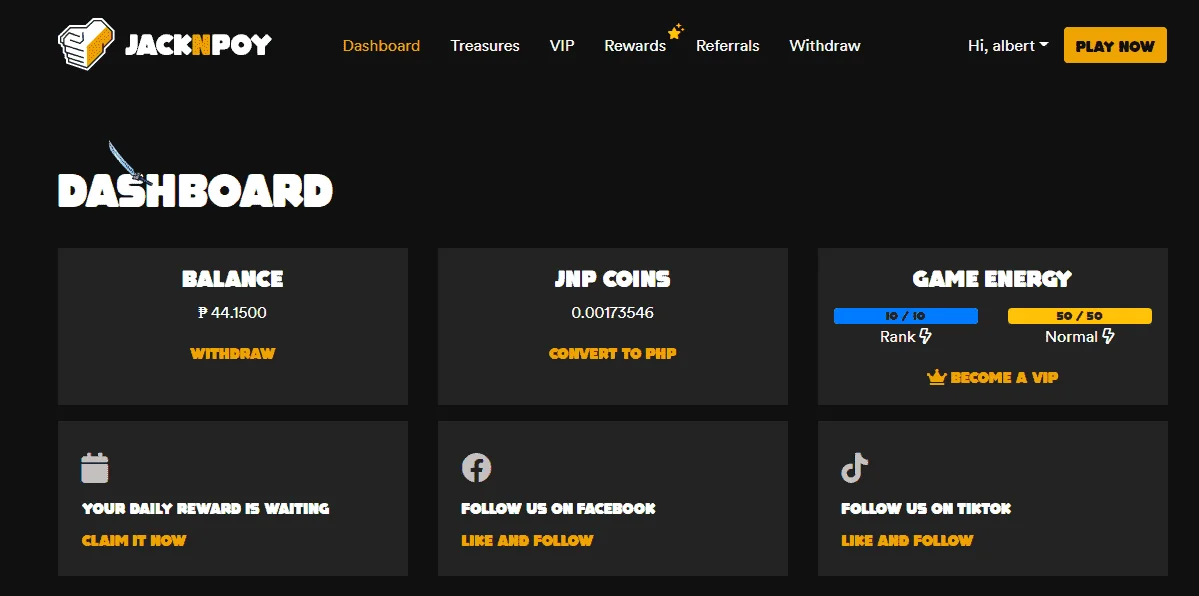Click the JackNPoy fist logo icon
This screenshot has height=596, width=1199.
click(86, 44)
